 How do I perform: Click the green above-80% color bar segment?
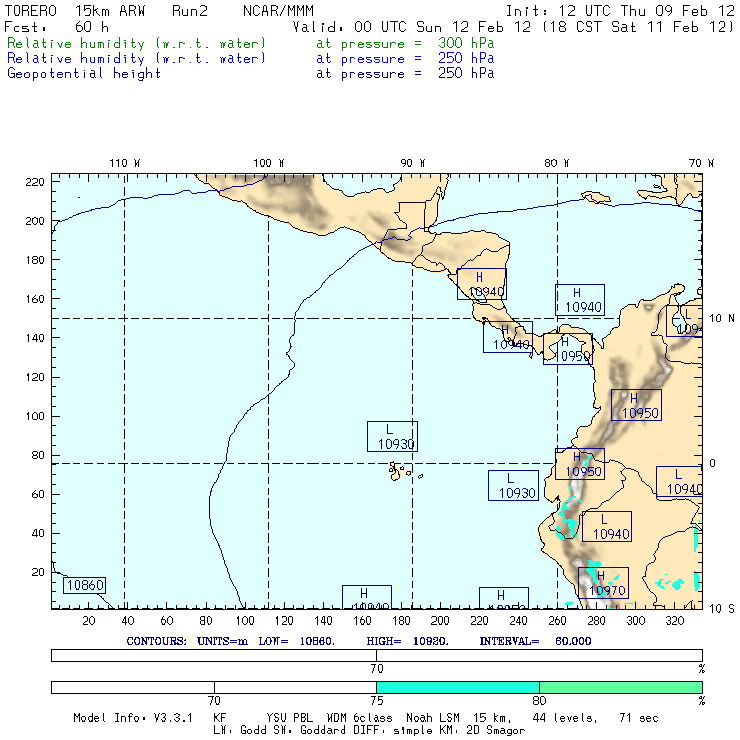tap(621, 687)
